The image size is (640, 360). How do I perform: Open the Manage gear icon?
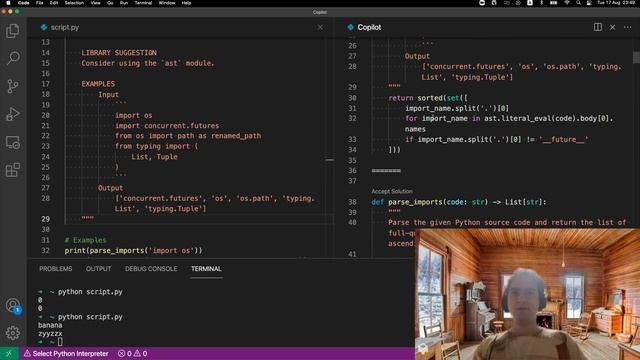13,333
